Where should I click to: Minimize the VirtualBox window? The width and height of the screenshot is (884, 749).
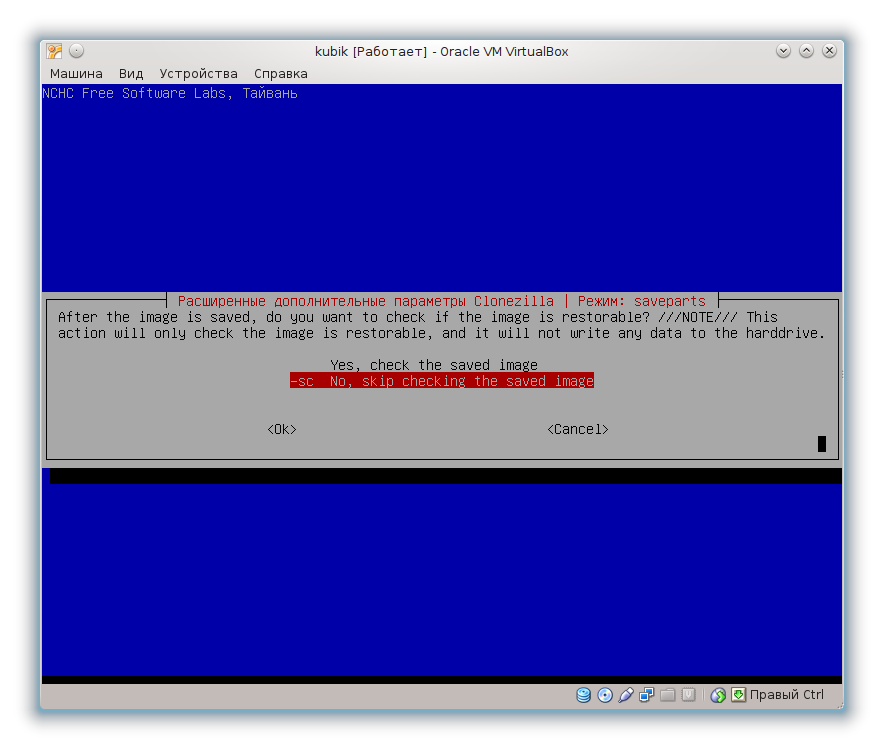783,51
